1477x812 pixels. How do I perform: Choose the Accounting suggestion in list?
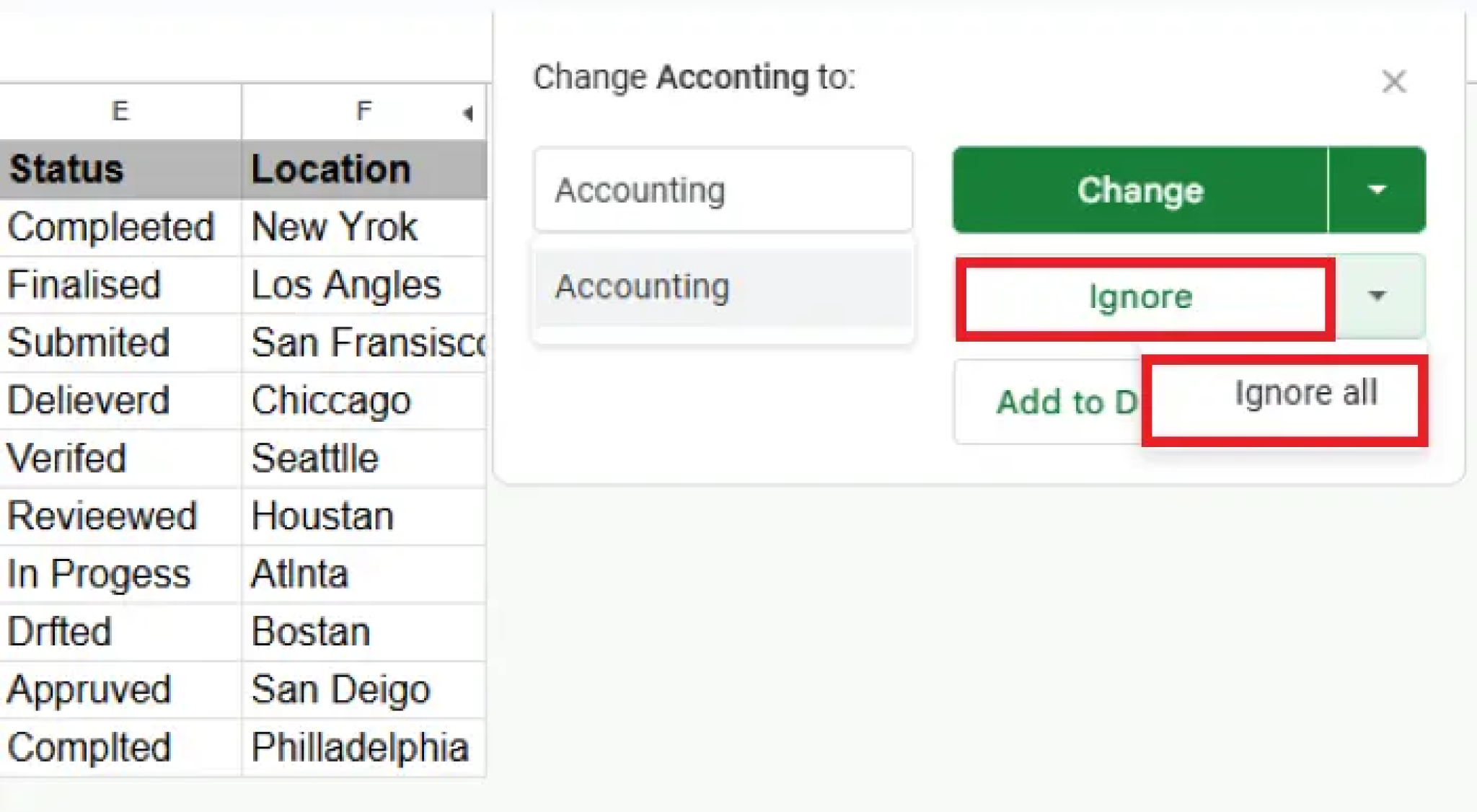click(723, 286)
